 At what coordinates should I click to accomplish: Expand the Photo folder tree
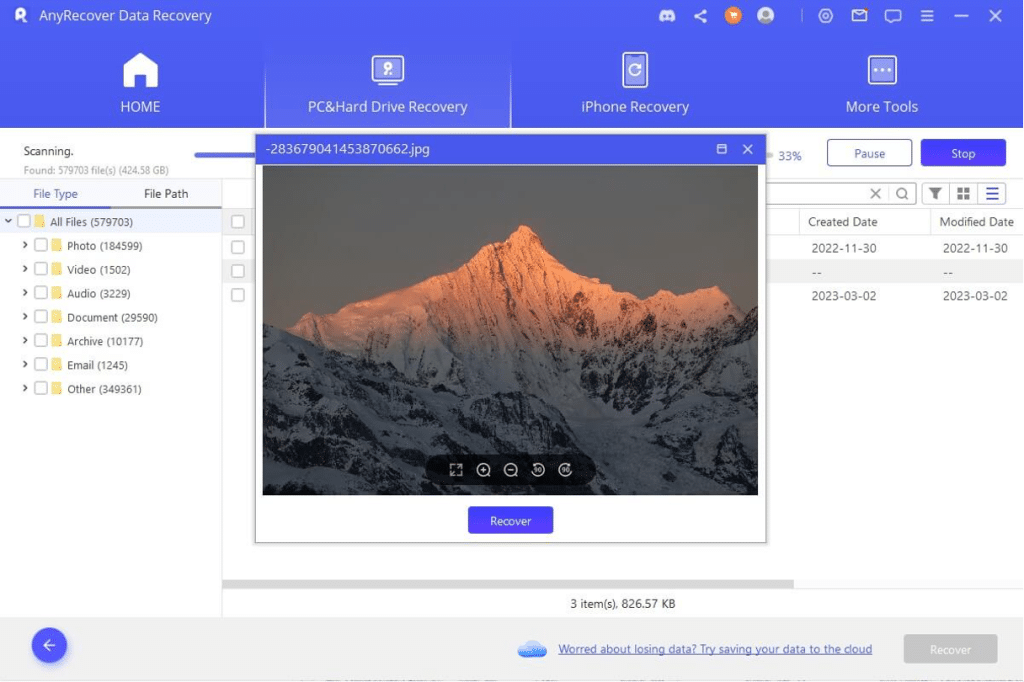[25, 245]
